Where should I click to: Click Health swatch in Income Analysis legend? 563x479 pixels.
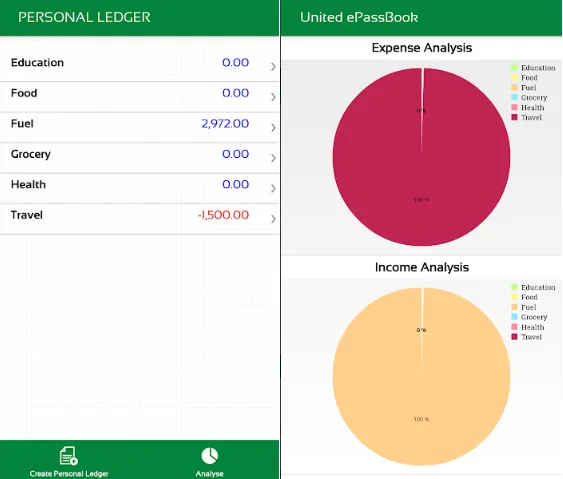(514, 327)
